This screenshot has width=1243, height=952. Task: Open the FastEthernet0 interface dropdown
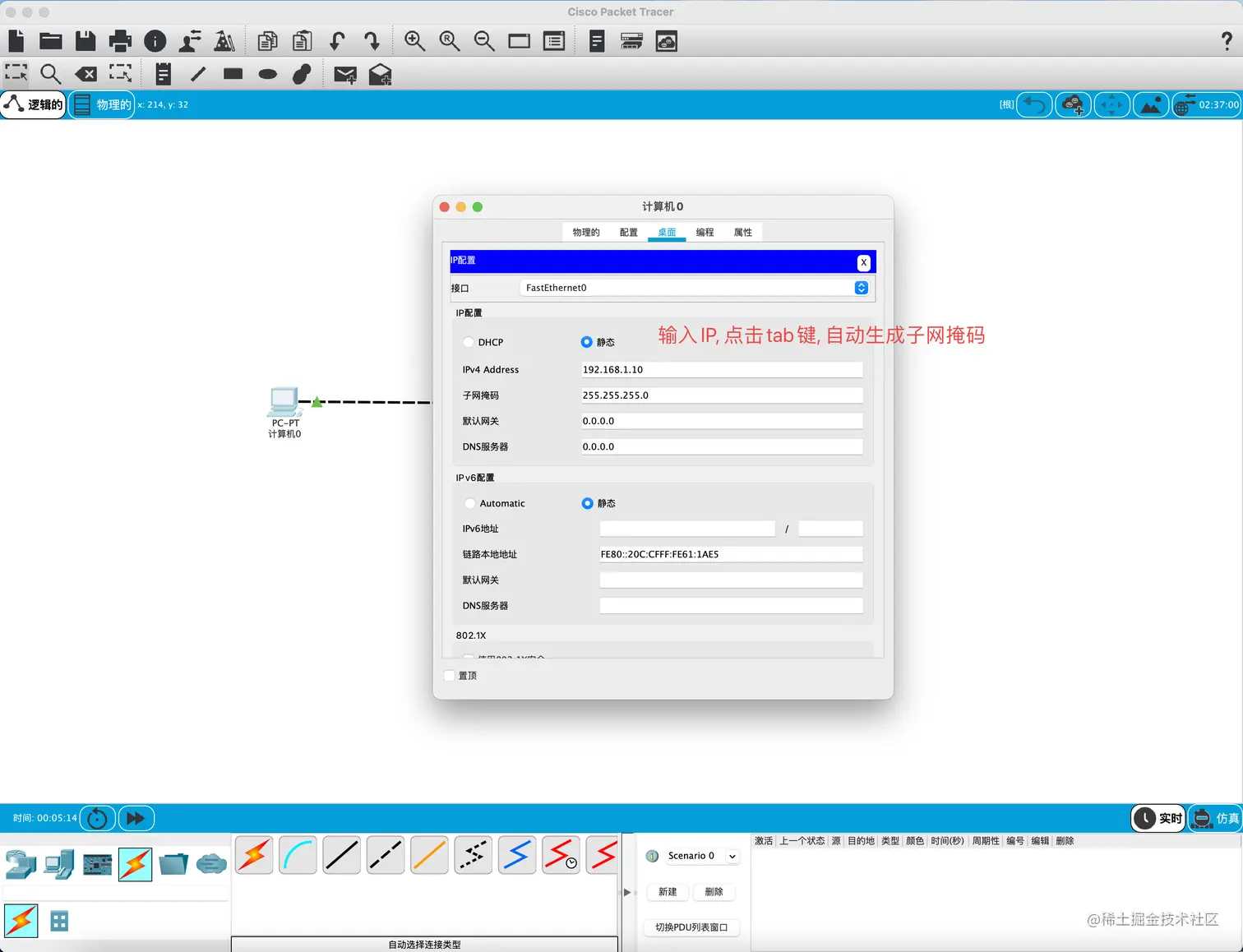coord(695,288)
